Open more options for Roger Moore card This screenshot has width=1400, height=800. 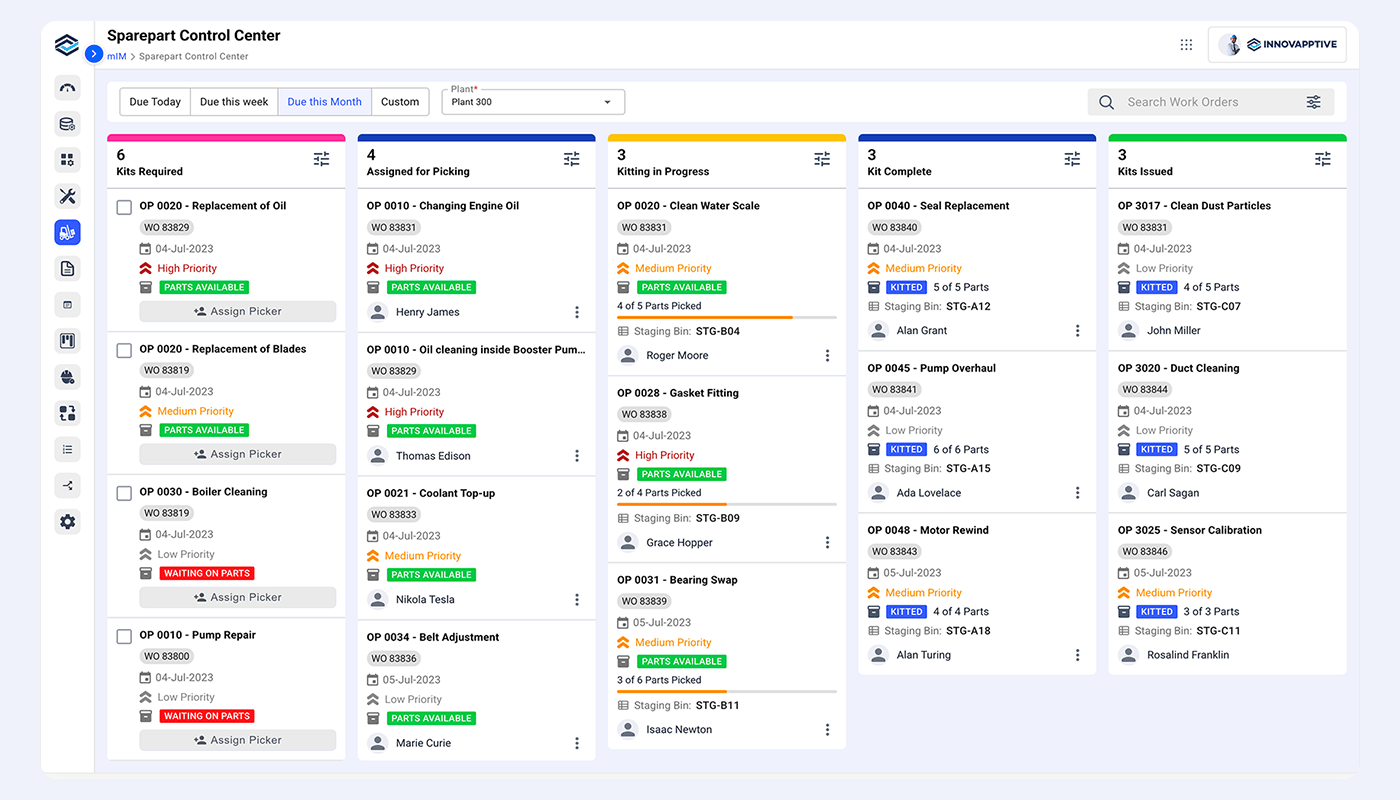[x=827, y=356]
